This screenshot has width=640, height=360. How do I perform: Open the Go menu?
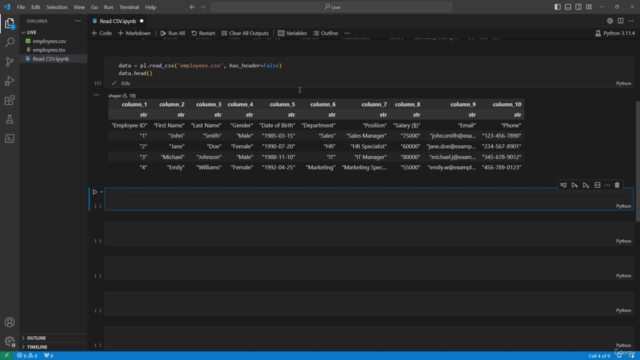(x=94, y=7)
